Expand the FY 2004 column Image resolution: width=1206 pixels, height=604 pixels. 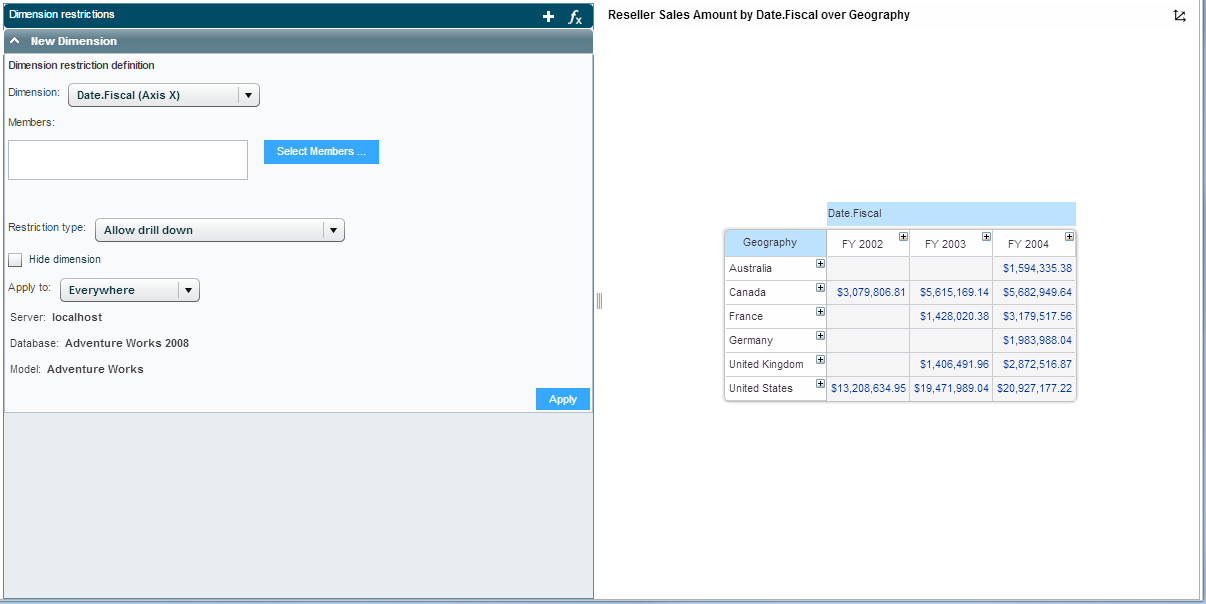(x=1069, y=237)
